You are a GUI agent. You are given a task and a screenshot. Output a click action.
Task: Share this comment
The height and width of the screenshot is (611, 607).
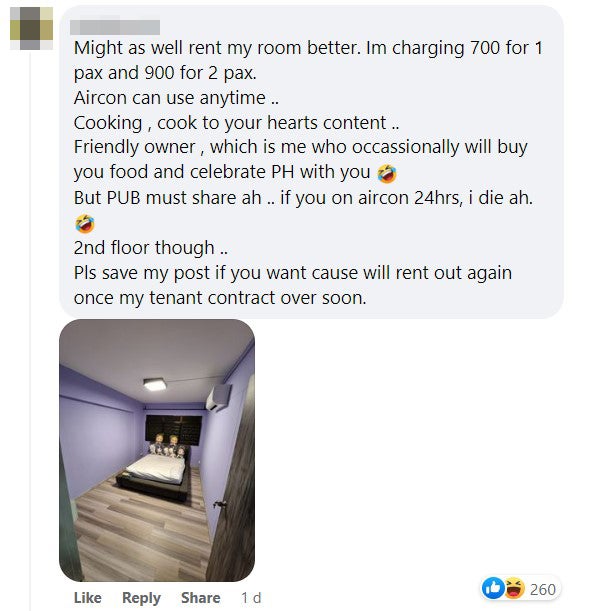(x=201, y=597)
